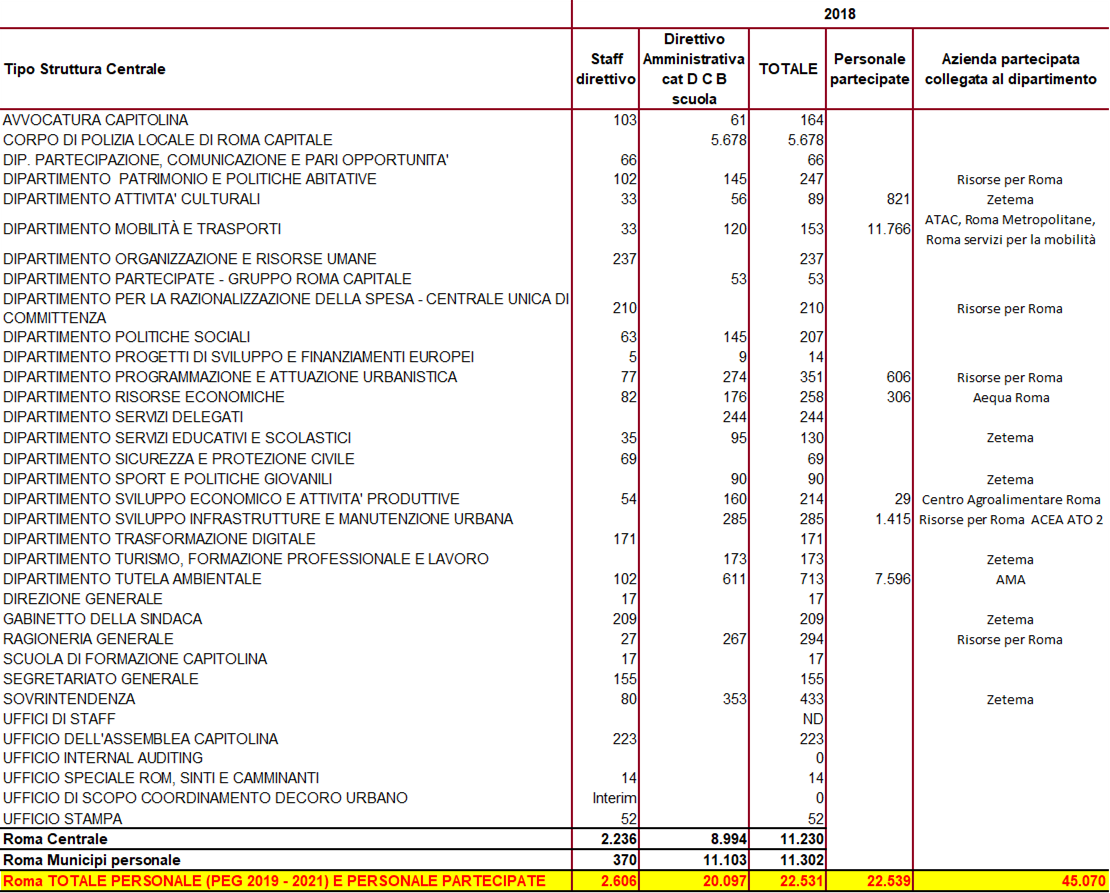Image resolution: width=1110 pixels, height=893 pixels.
Task: Click the 'Staff direttivo' column header
Action: click(x=606, y=69)
